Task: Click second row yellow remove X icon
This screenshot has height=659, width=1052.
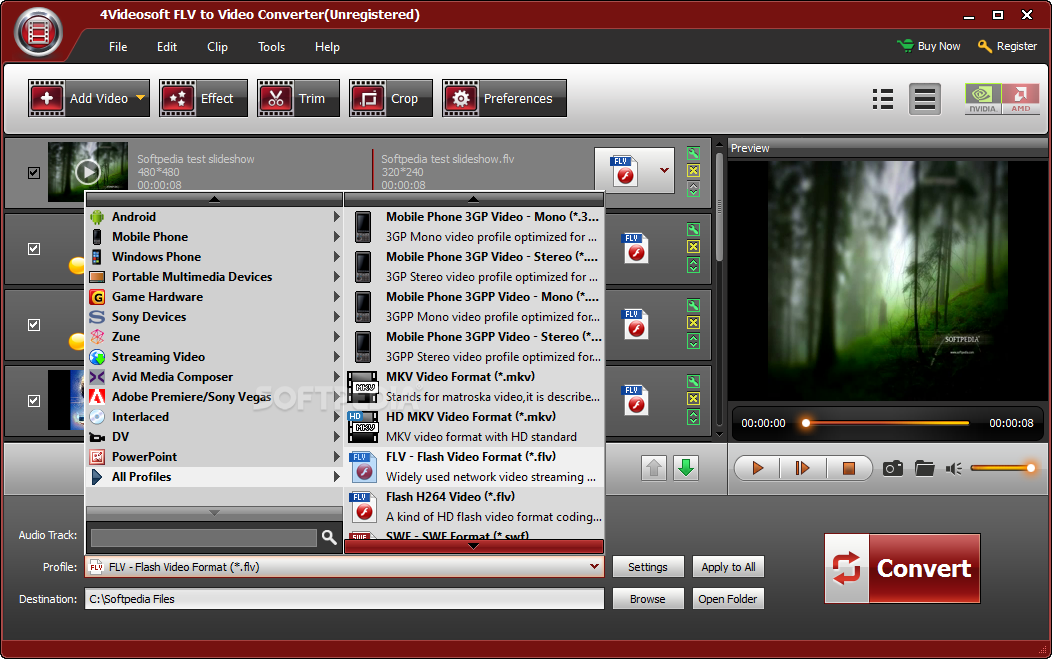Action: (693, 247)
